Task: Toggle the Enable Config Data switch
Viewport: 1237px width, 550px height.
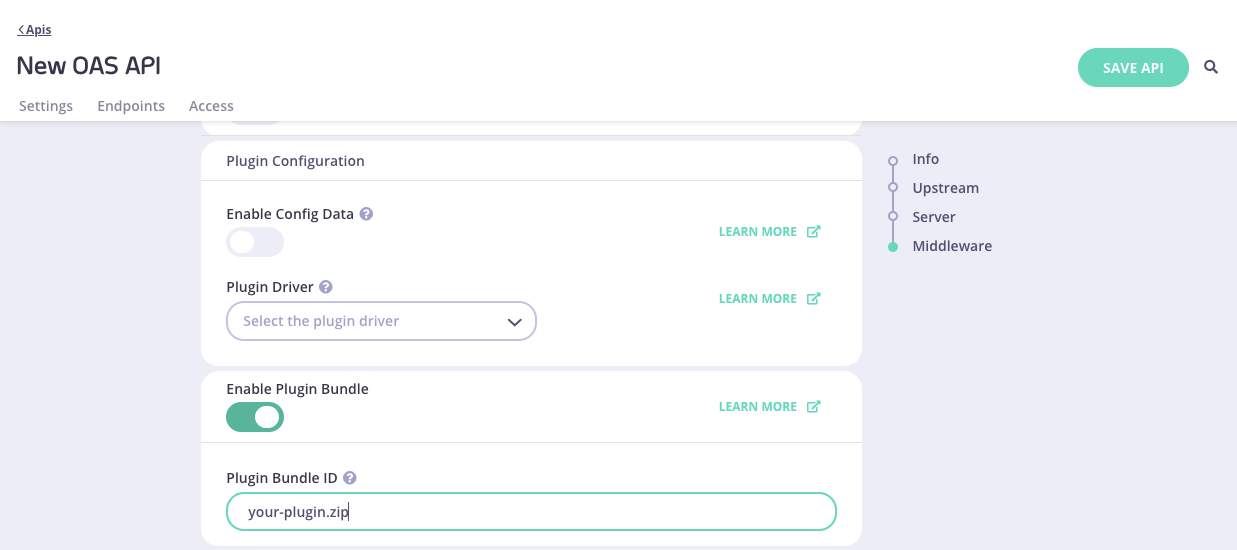Action: coord(255,242)
